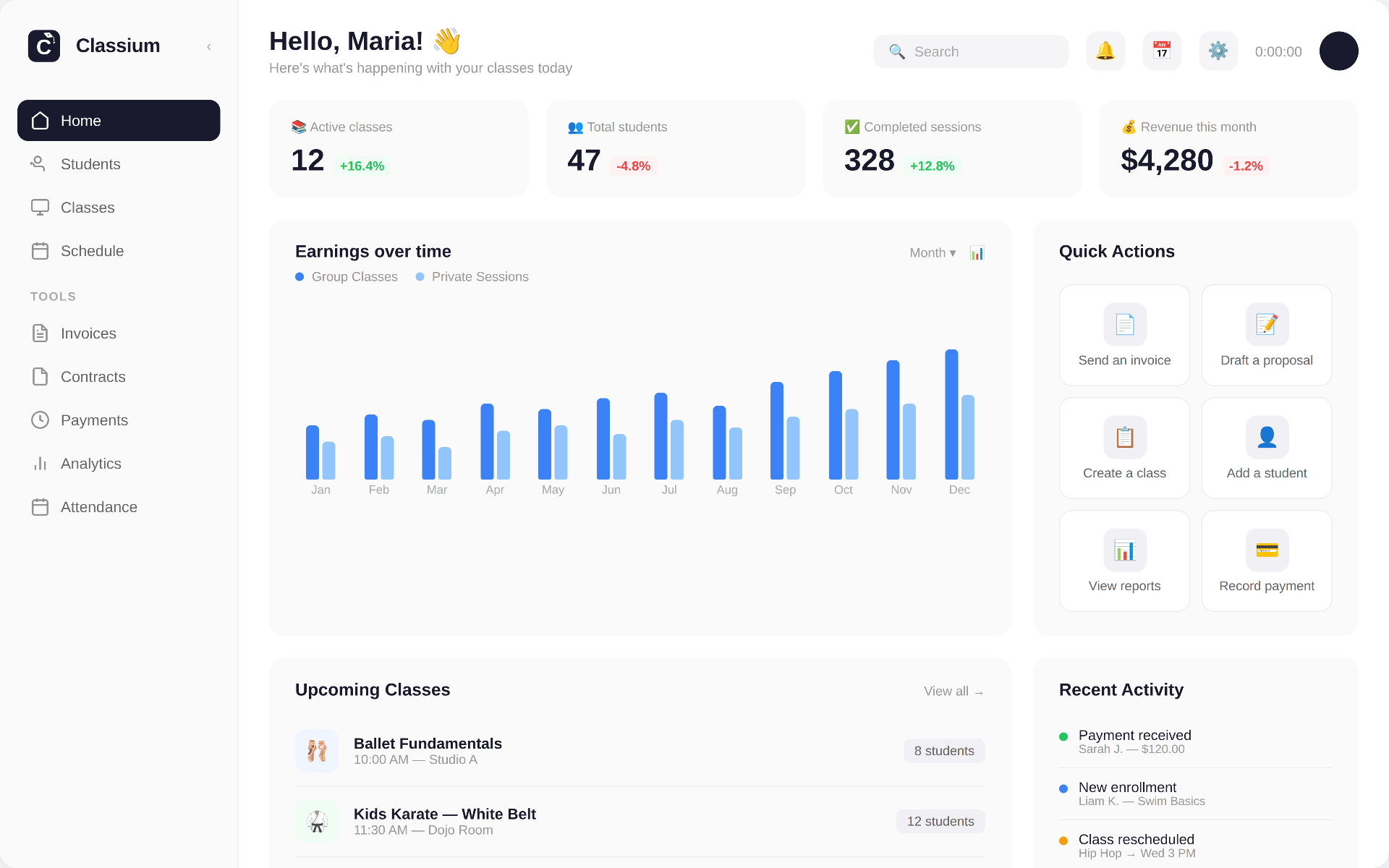Click Send an invoice quick action
Image resolution: width=1389 pixels, height=868 pixels.
[x=1124, y=335]
